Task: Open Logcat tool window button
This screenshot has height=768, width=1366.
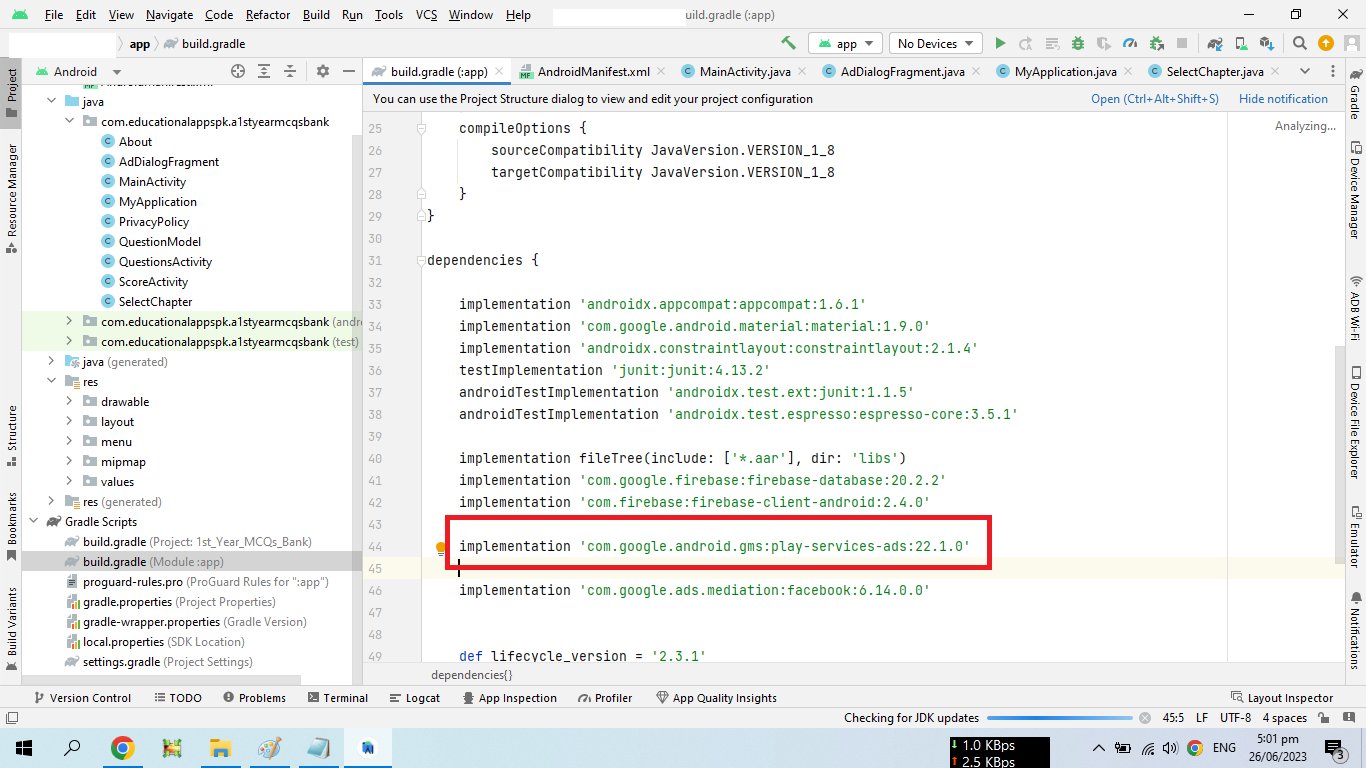Action: pyautogui.click(x=414, y=698)
